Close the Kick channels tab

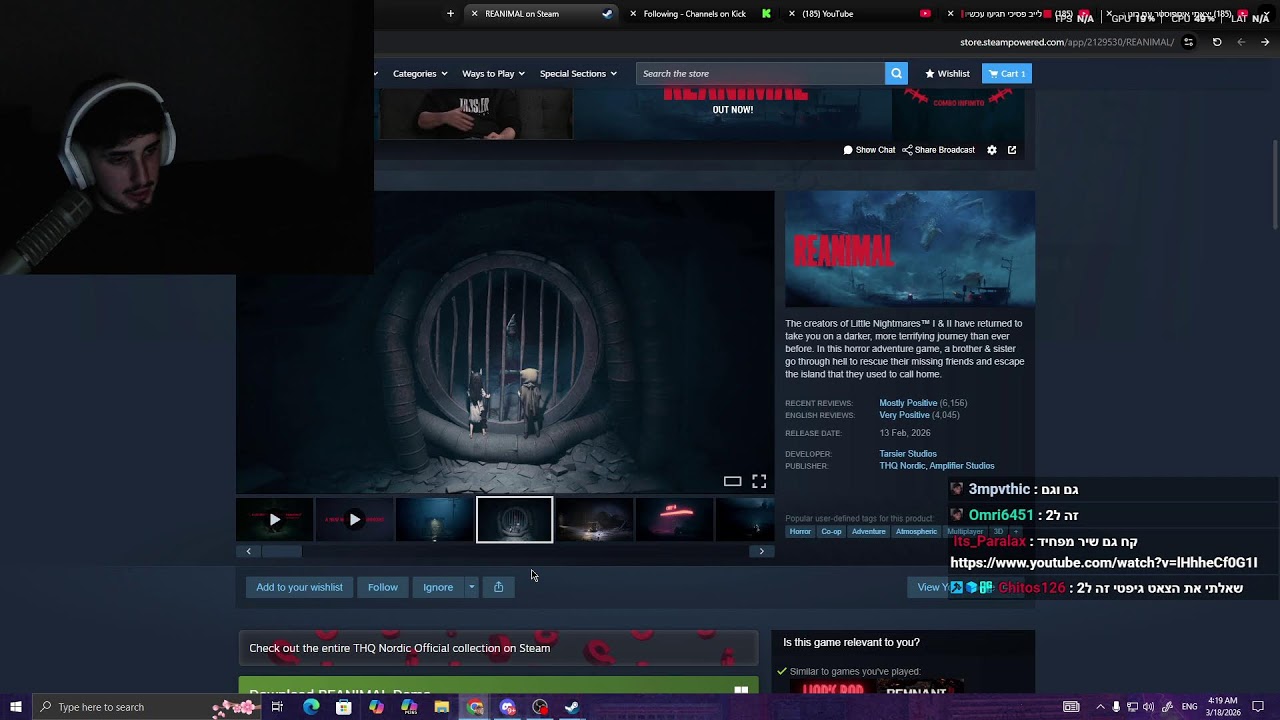click(x=633, y=14)
